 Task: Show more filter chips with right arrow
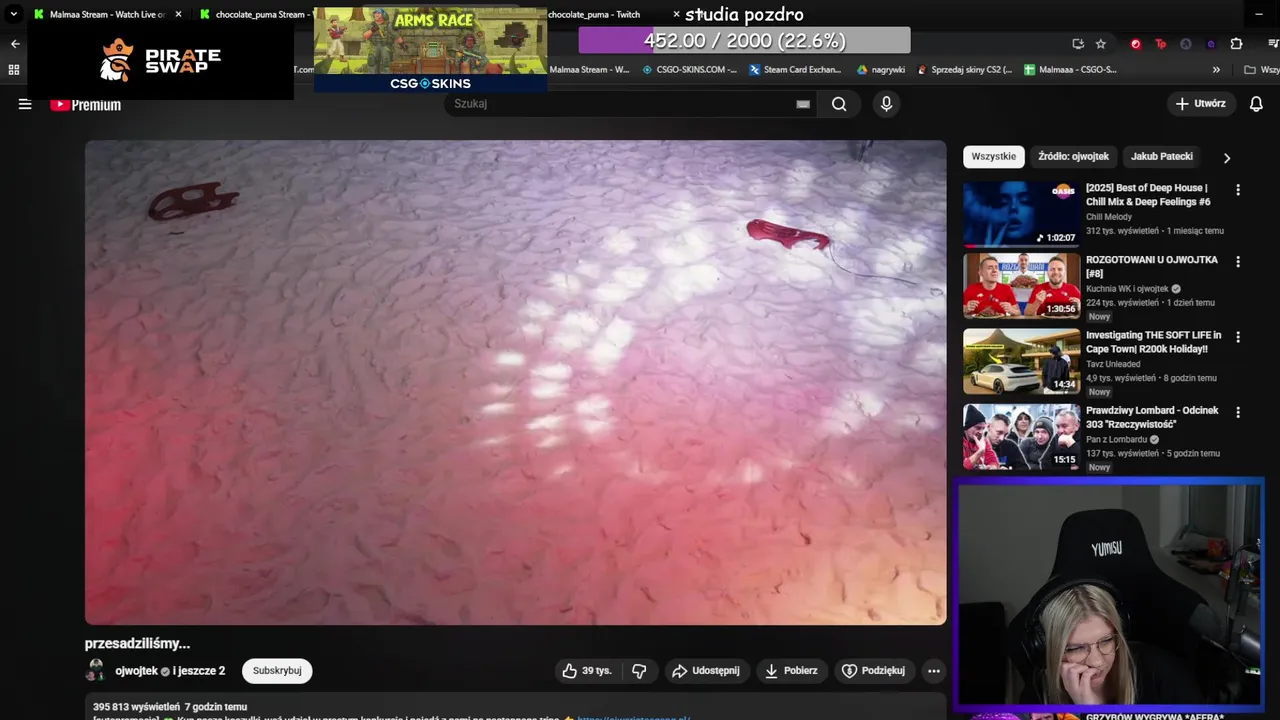click(x=1227, y=158)
